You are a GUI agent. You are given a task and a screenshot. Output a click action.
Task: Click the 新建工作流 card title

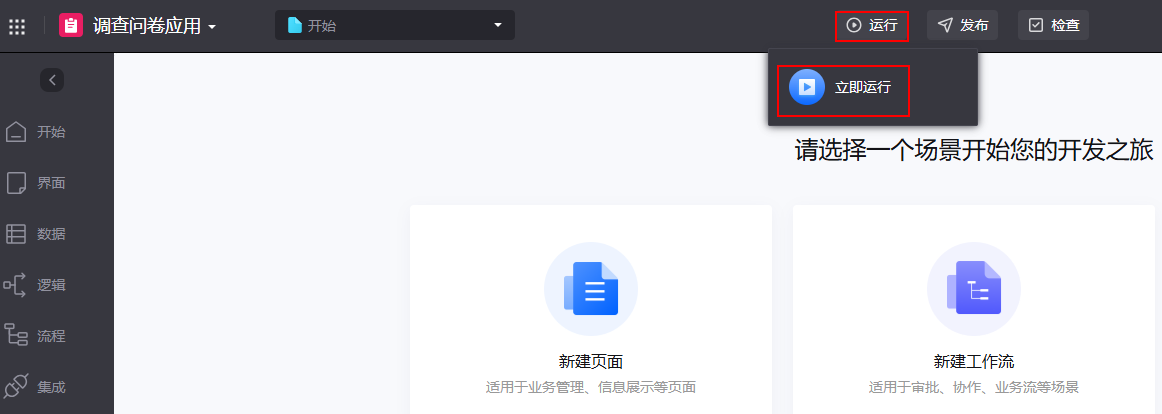pos(974,362)
